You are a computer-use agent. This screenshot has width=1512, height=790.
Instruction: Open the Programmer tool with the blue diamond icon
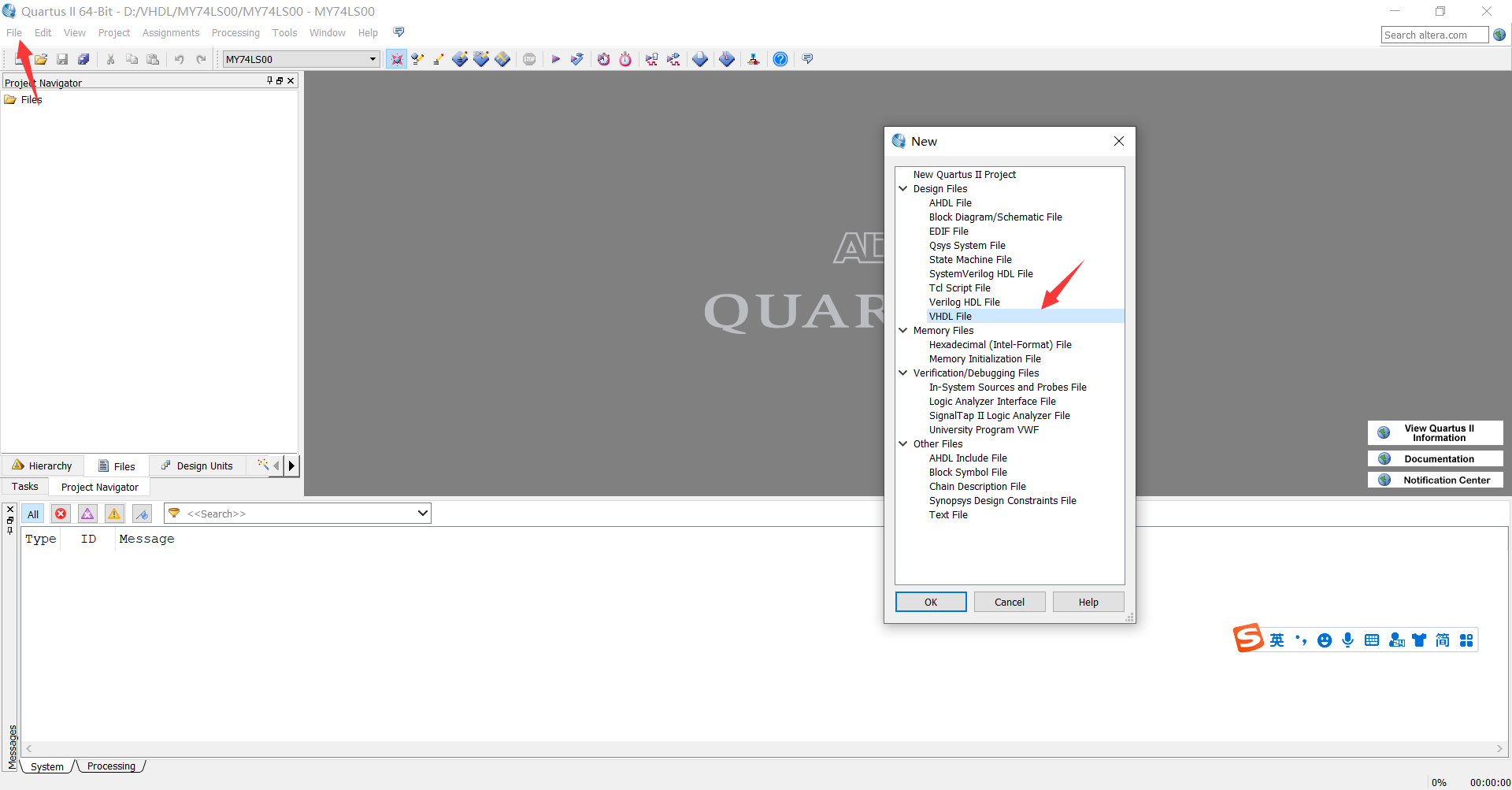(x=727, y=59)
